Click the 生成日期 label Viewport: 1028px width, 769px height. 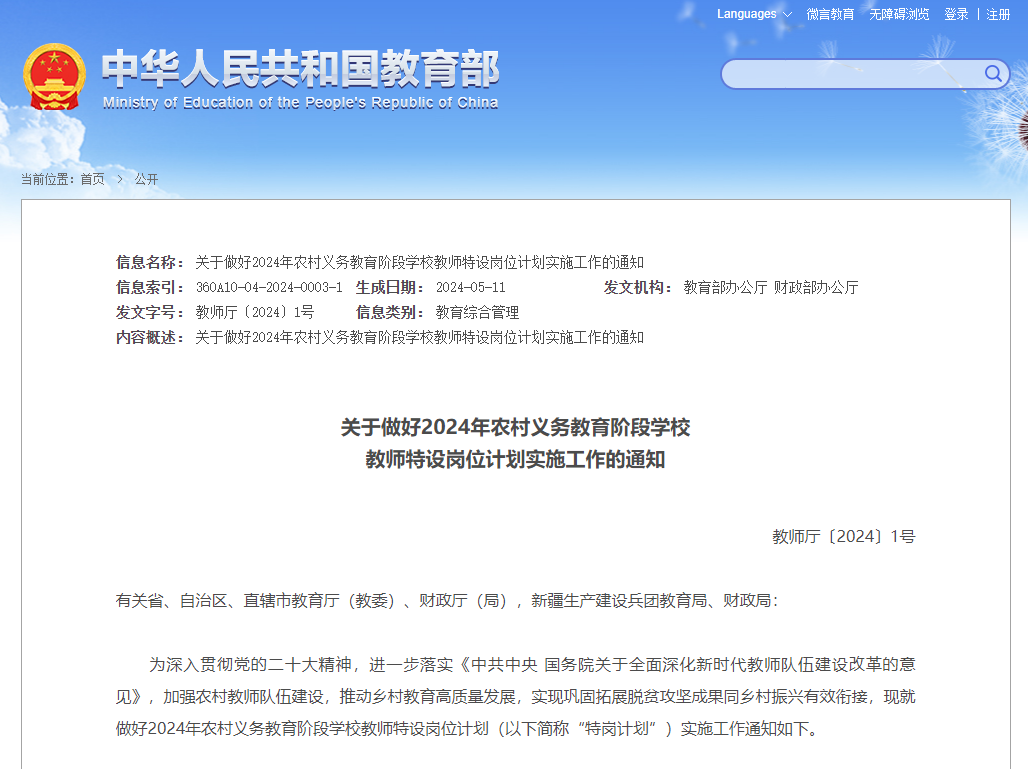(x=390, y=287)
